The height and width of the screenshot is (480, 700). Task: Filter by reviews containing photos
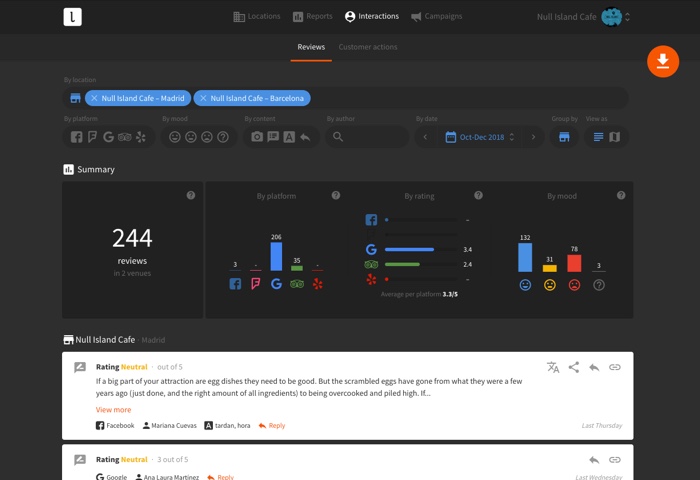(x=257, y=137)
